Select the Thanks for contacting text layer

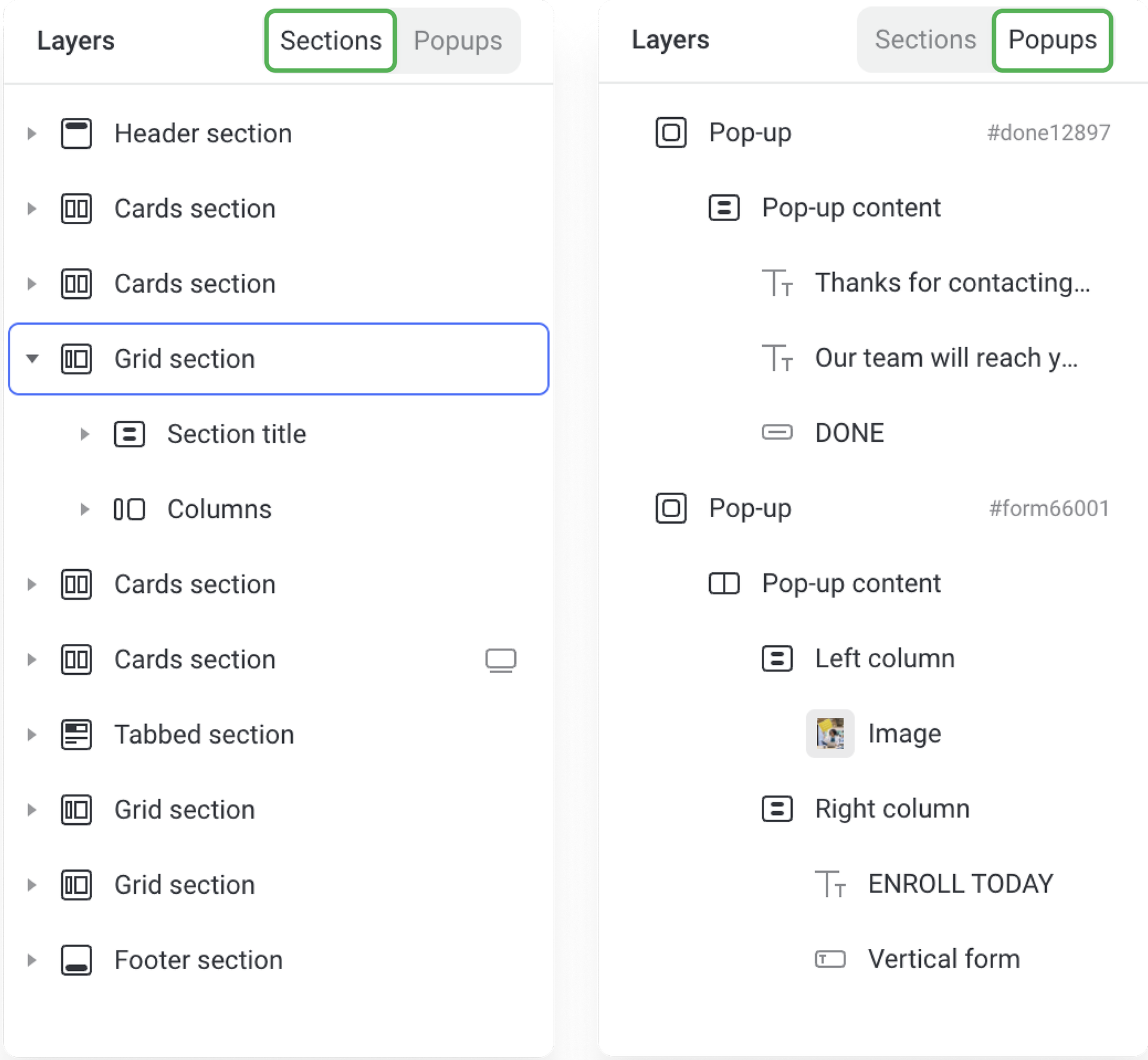coord(952,283)
